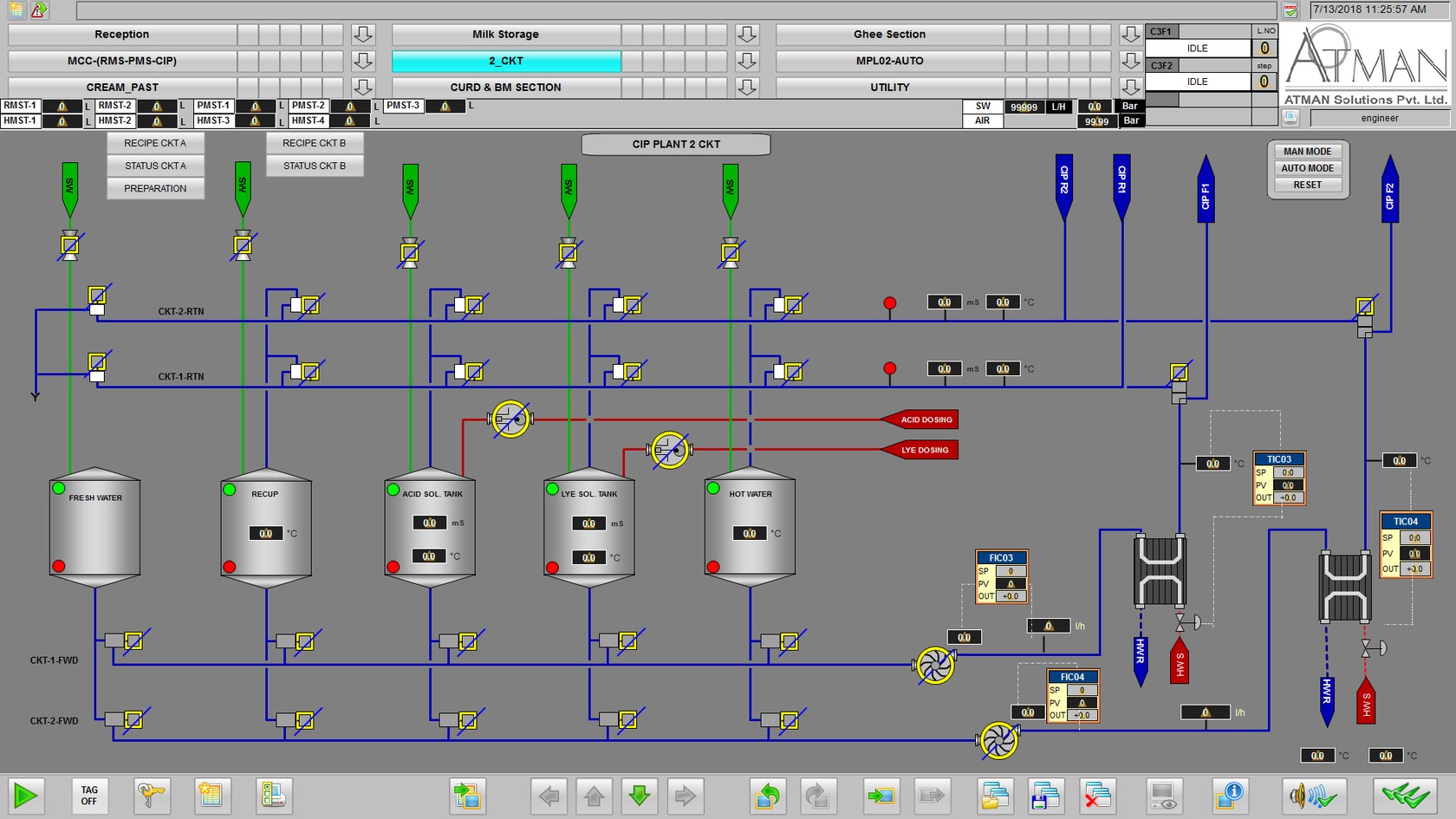Click the undo screen back icon
Image resolution: width=1456 pixels, height=819 pixels.
tap(767, 796)
